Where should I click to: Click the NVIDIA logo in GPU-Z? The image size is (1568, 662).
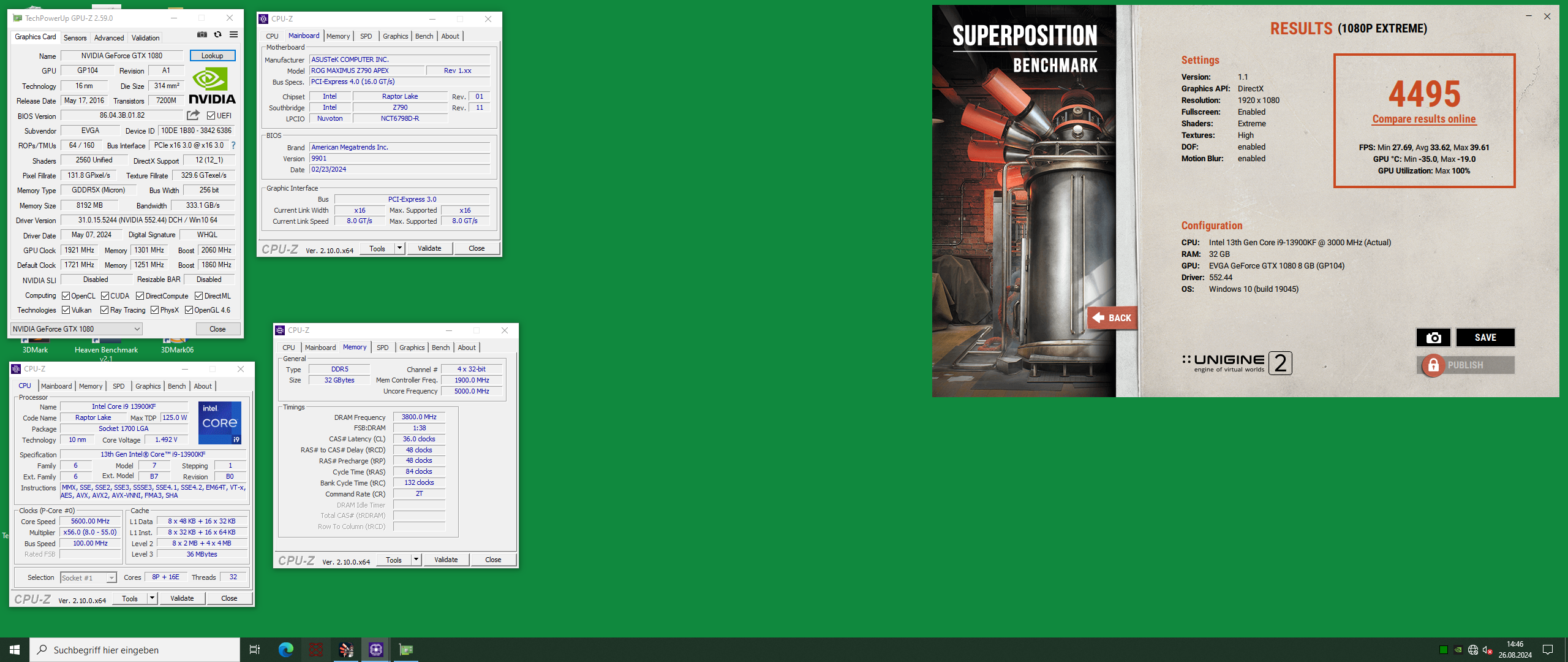(212, 85)
